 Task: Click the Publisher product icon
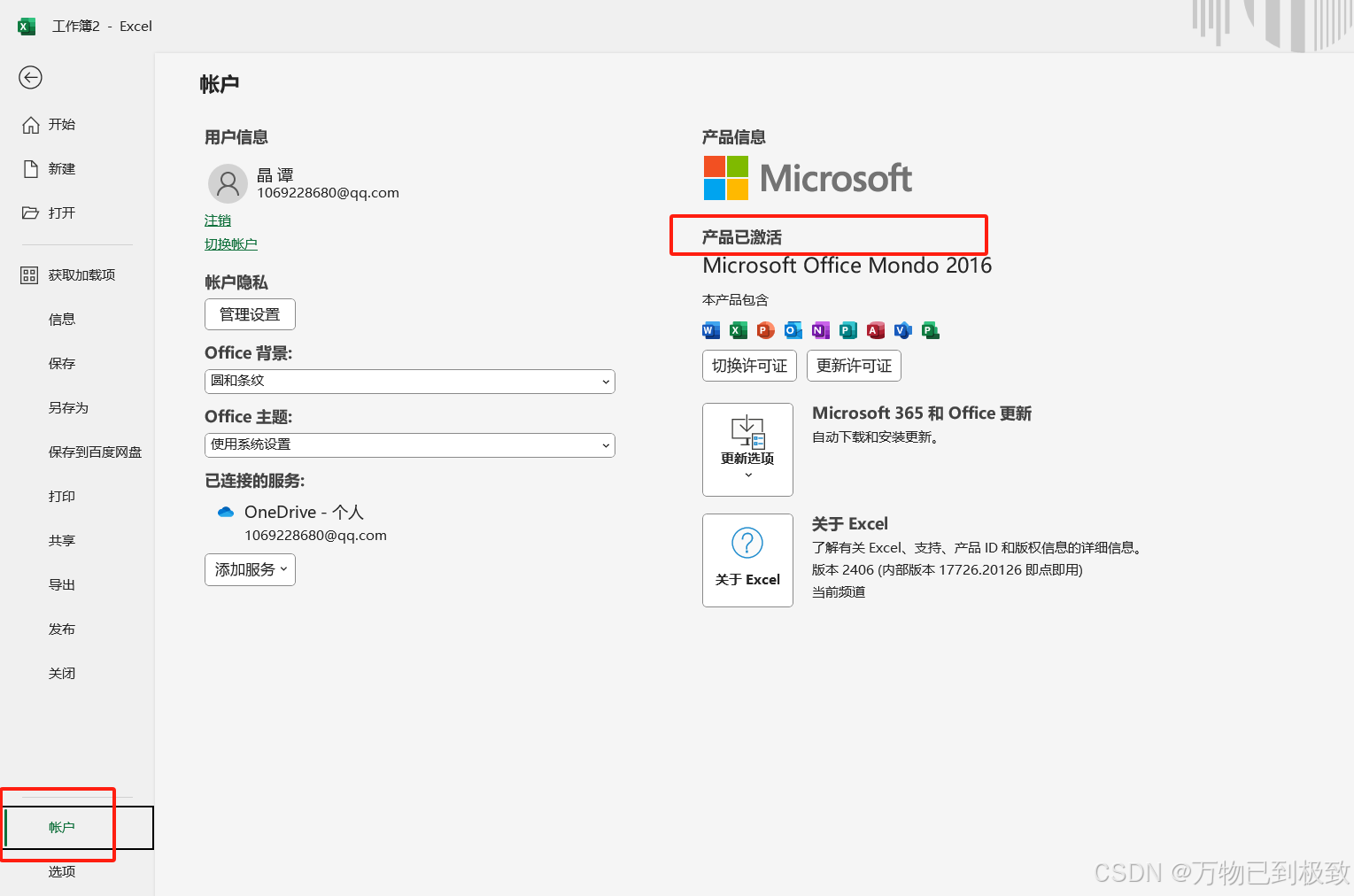click(x=848, y=330)
